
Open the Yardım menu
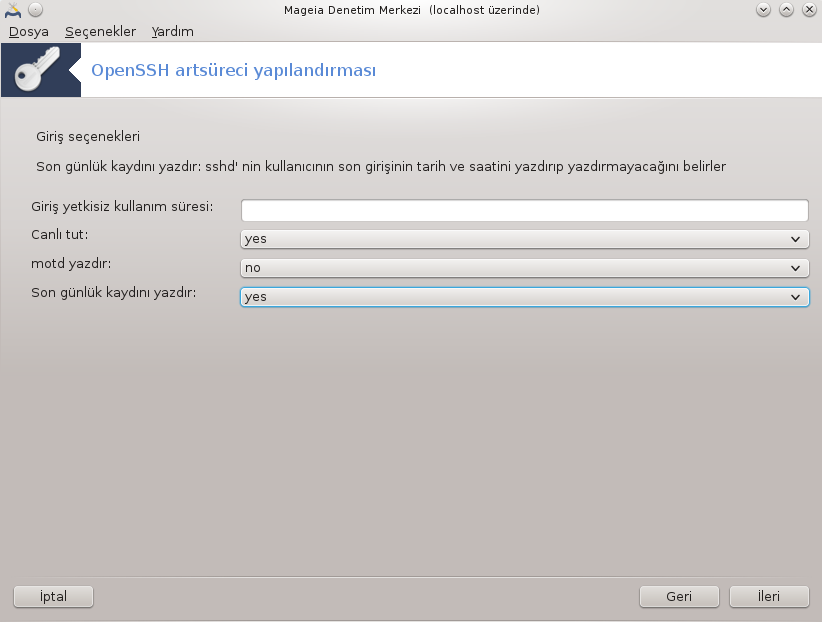click(172, 31)
